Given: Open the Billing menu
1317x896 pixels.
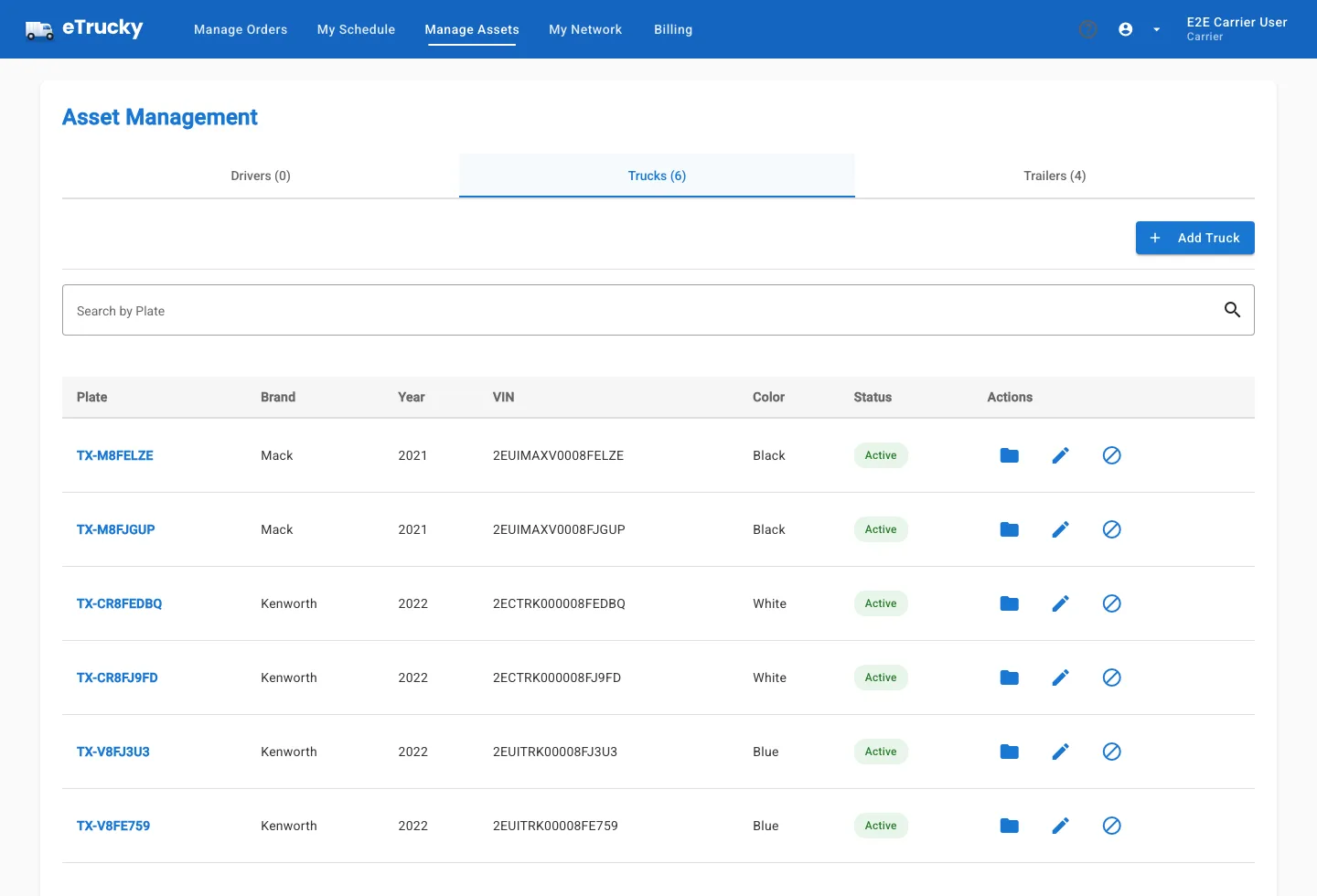Looking at the screenshot, I should 673,29.
